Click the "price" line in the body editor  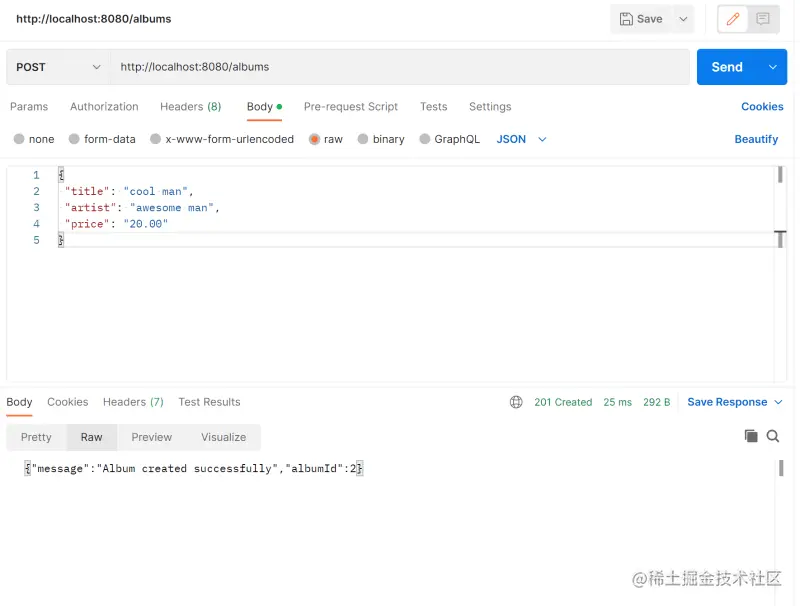point(116,224)
